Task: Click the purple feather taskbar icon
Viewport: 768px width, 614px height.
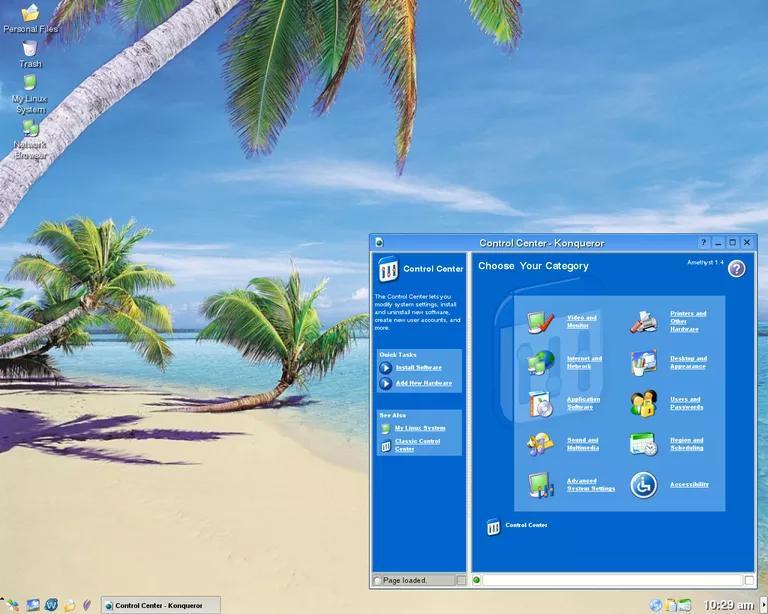Action: [87, 606]
